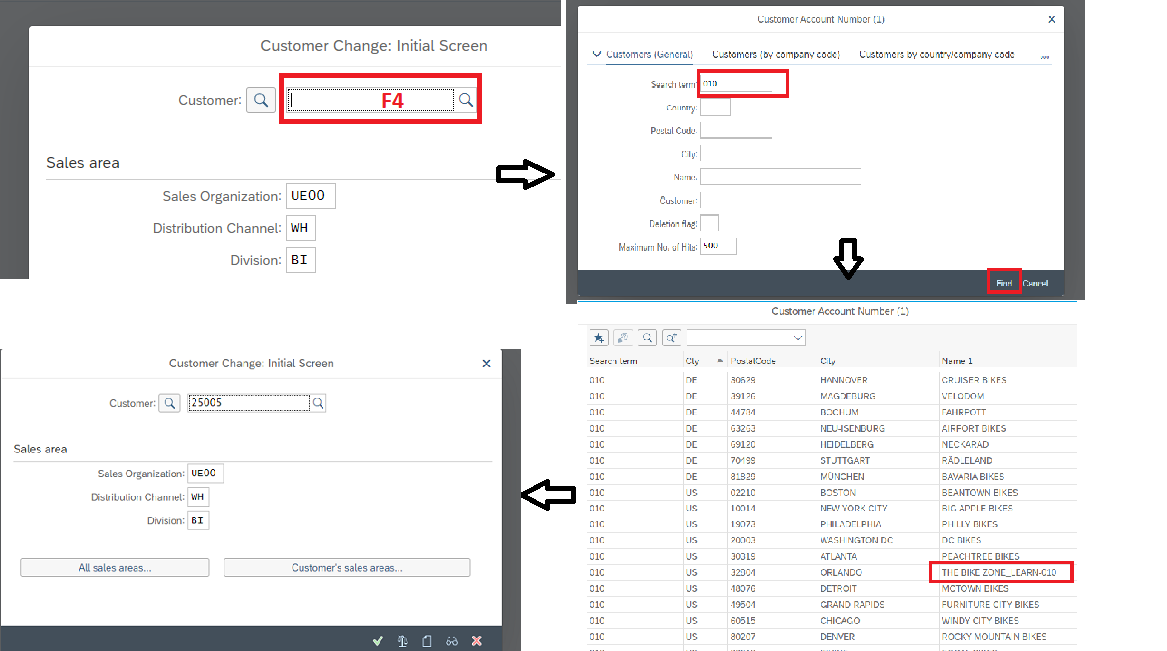Click the Search term column header
Viewport: 1167px width, 651px height.
point(613,361)
